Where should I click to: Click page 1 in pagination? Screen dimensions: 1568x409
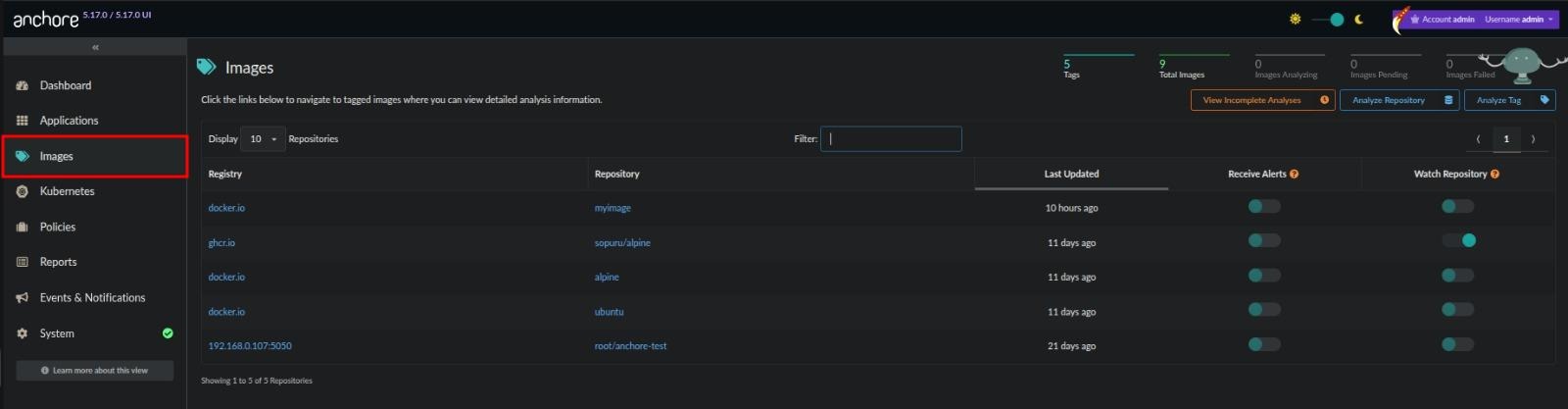[x=1506, y=139]
